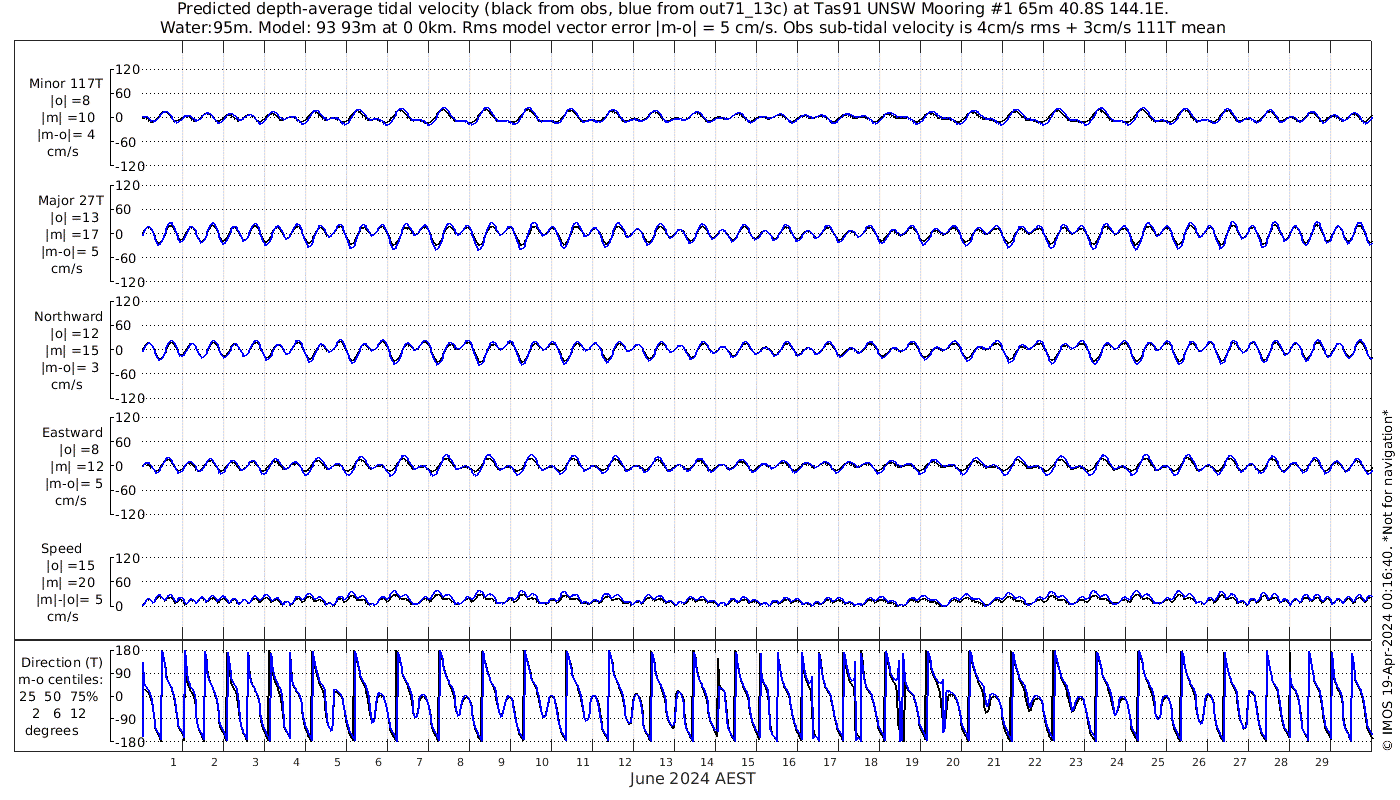Click the '180' tick label on the Direction axis

(126, 651)
